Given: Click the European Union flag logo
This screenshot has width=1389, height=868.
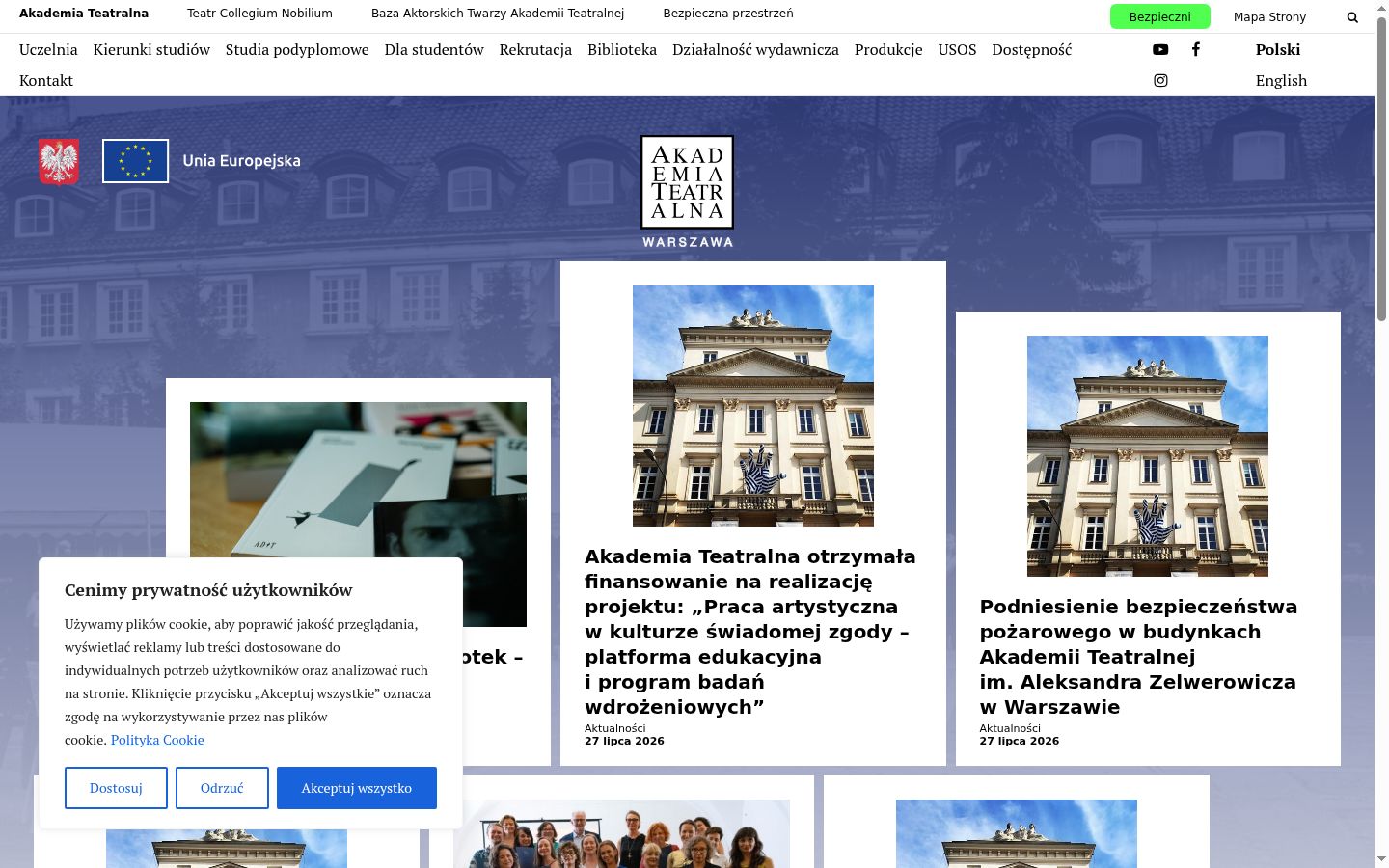Looking at the screenshot, I should [x=136, y=161].
